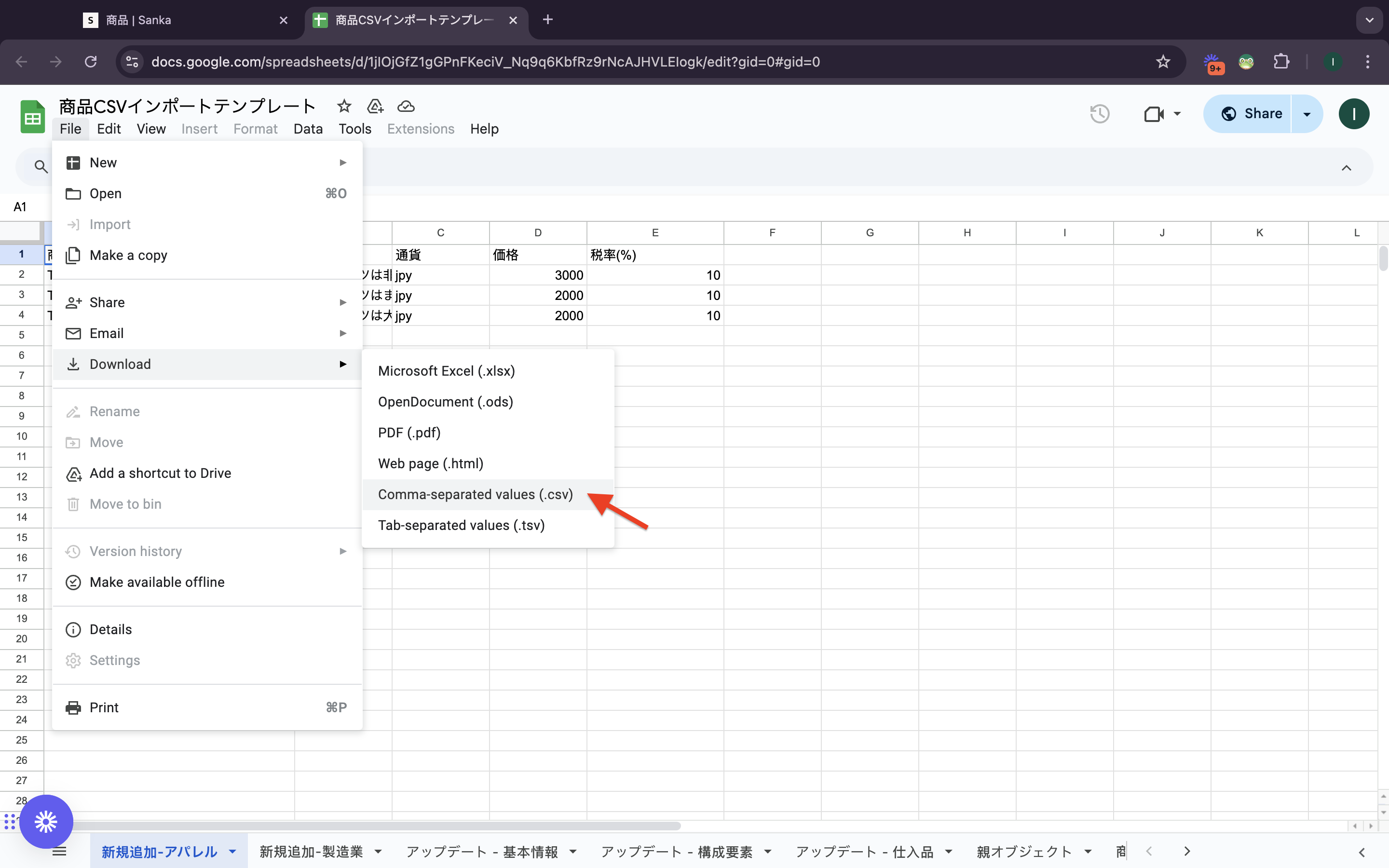Open dropdown arrow on 新規追加-アパレル tab
Viewport: 1389px width, 868px height.
pyautogui.click(x=232, y=851)
